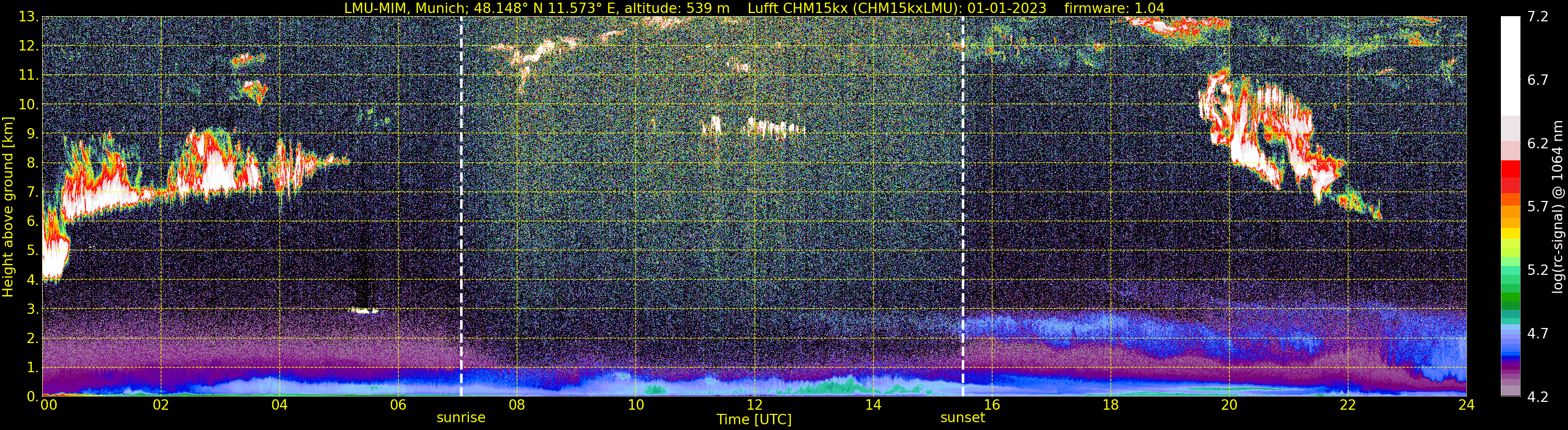Click the '18' tick on the time axis
This screenshot has width=1568, height=430.
[x=1110, y=405]
